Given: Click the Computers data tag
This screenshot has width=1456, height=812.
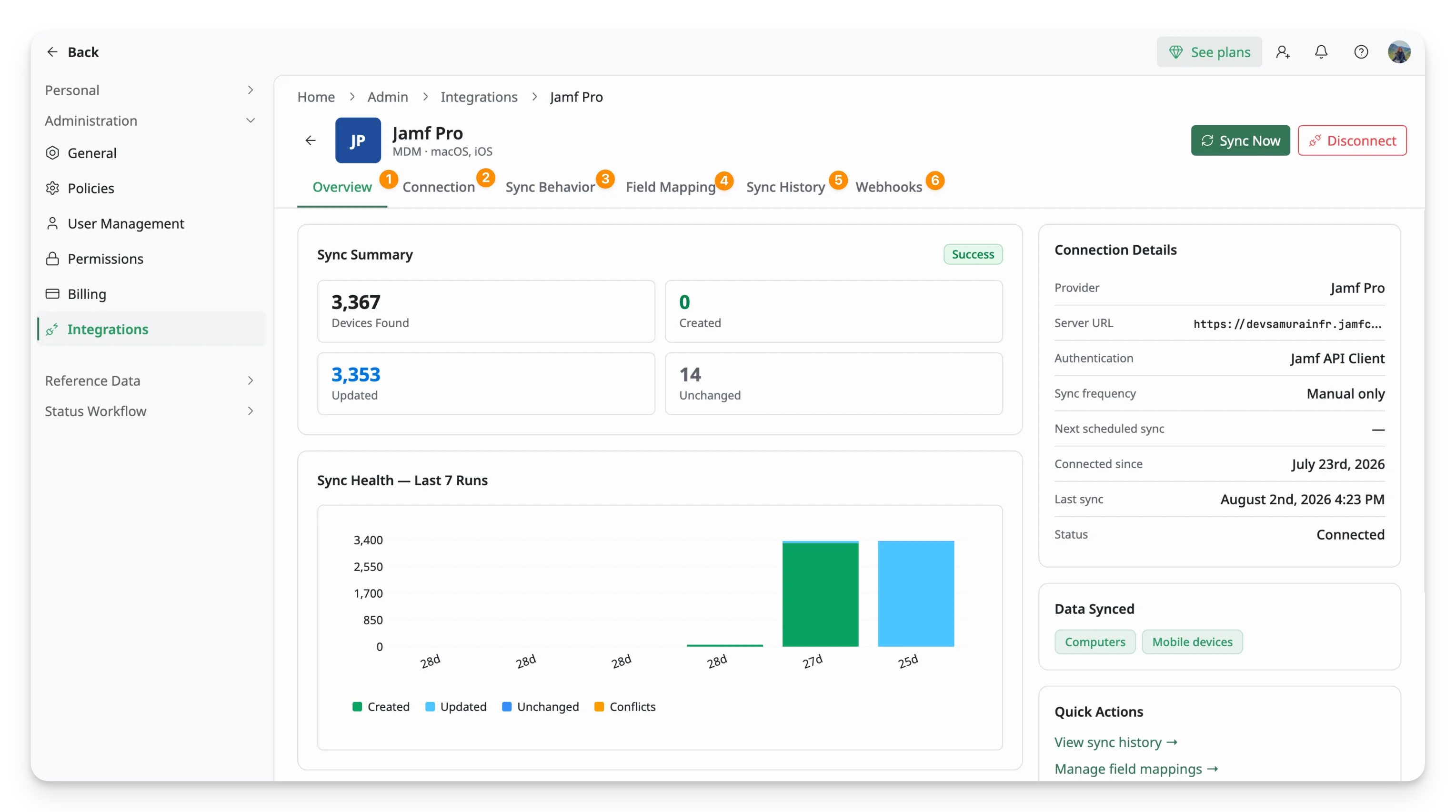Looking at the screenshot, I should [1095, 642].
